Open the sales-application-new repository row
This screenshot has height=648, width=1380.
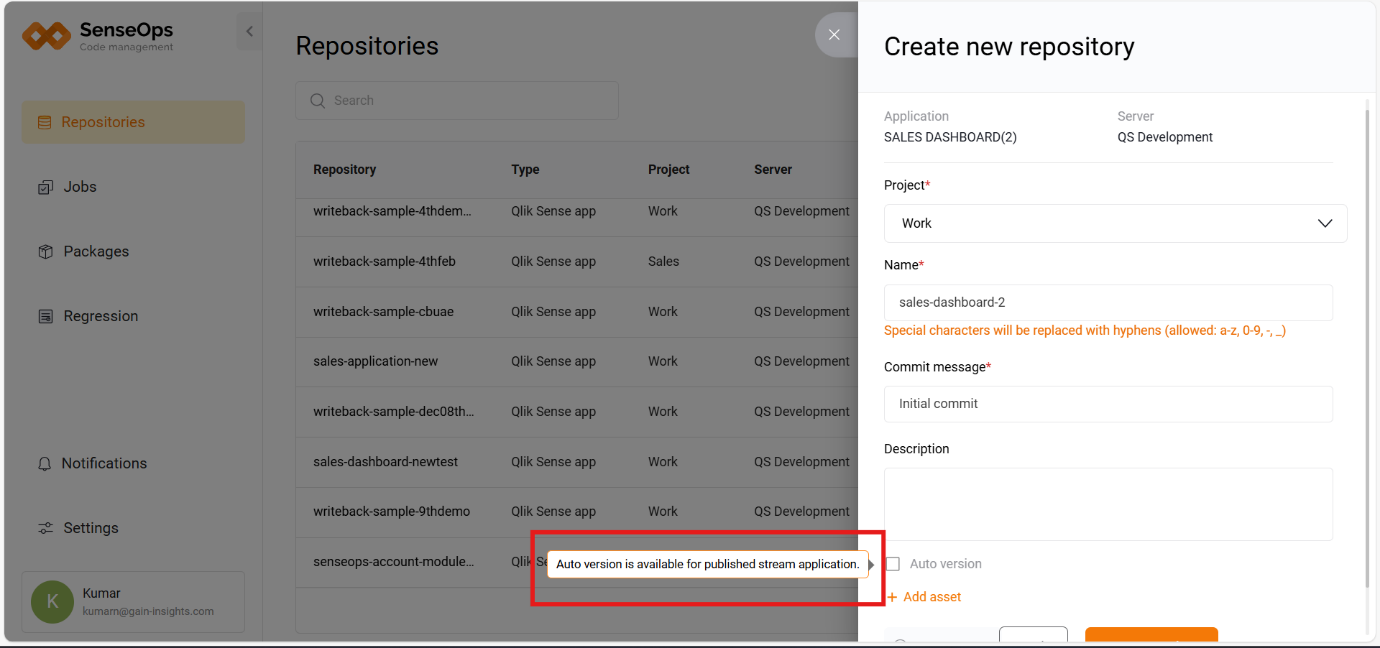click(x=376, y=361)
